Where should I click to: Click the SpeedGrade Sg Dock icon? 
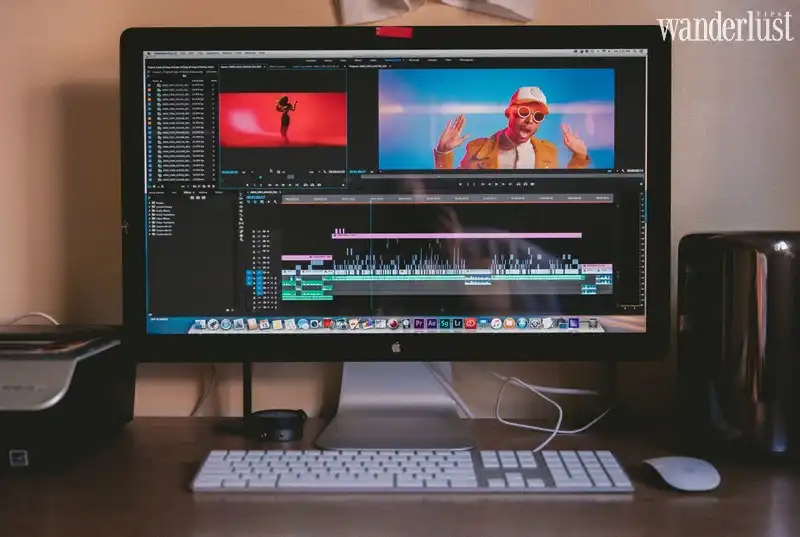[444, 324]
